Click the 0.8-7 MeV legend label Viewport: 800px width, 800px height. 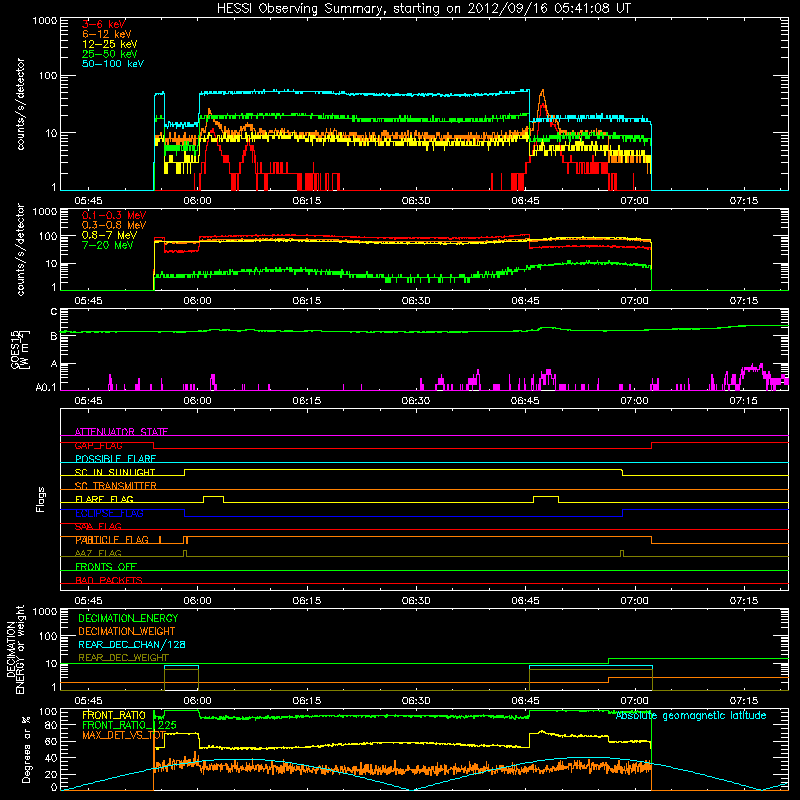[109, 235]
